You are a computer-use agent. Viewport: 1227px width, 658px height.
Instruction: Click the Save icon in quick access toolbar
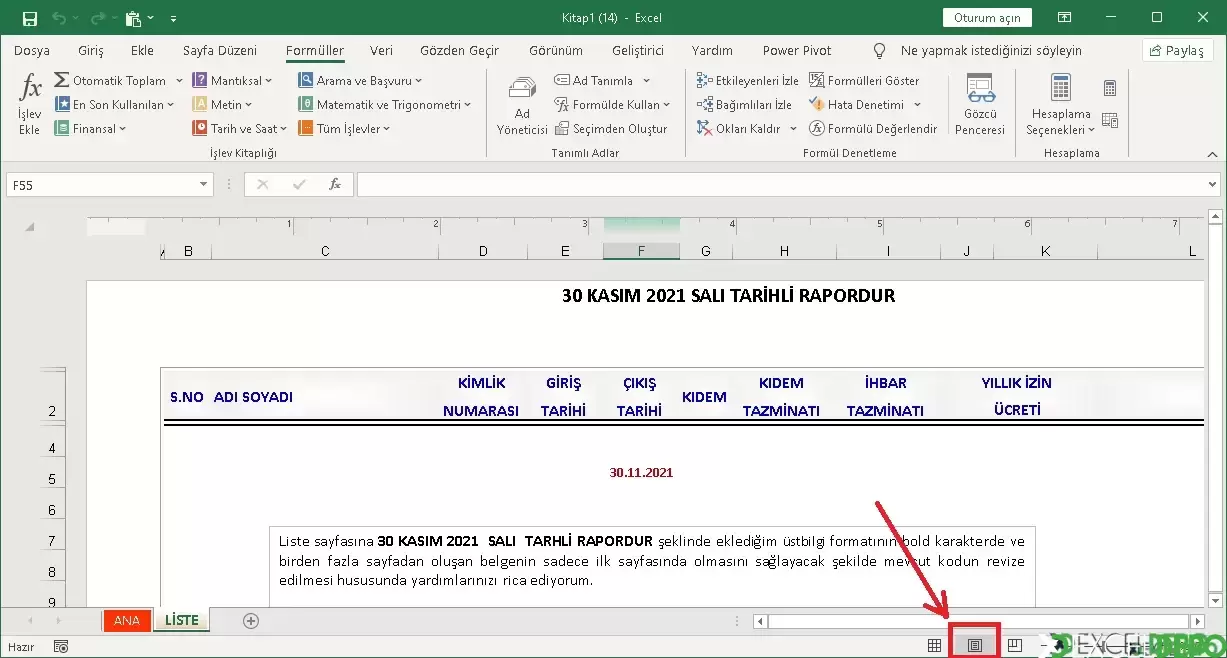(x=29, y=18)
